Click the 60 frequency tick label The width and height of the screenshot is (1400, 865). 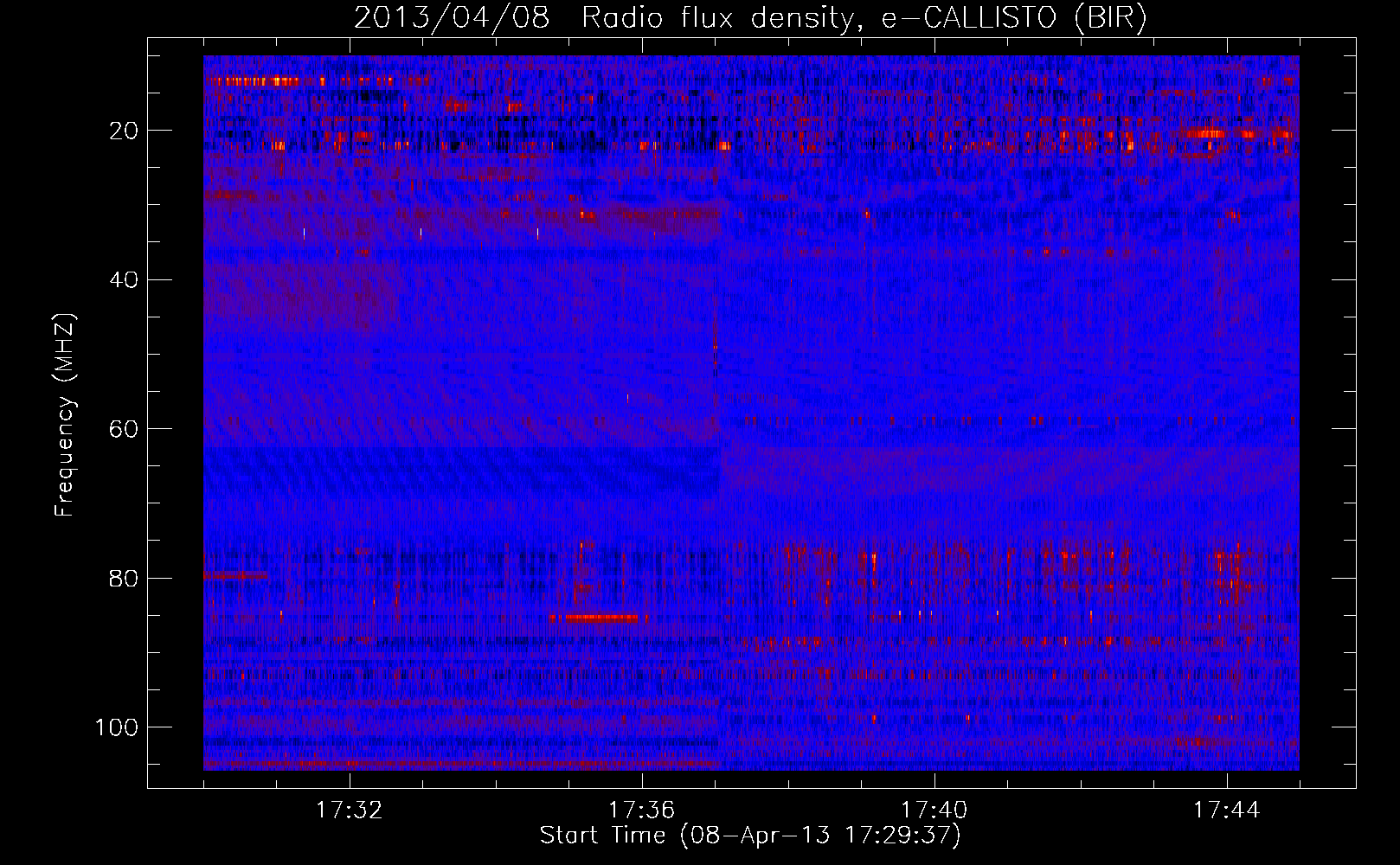(124, 429)
